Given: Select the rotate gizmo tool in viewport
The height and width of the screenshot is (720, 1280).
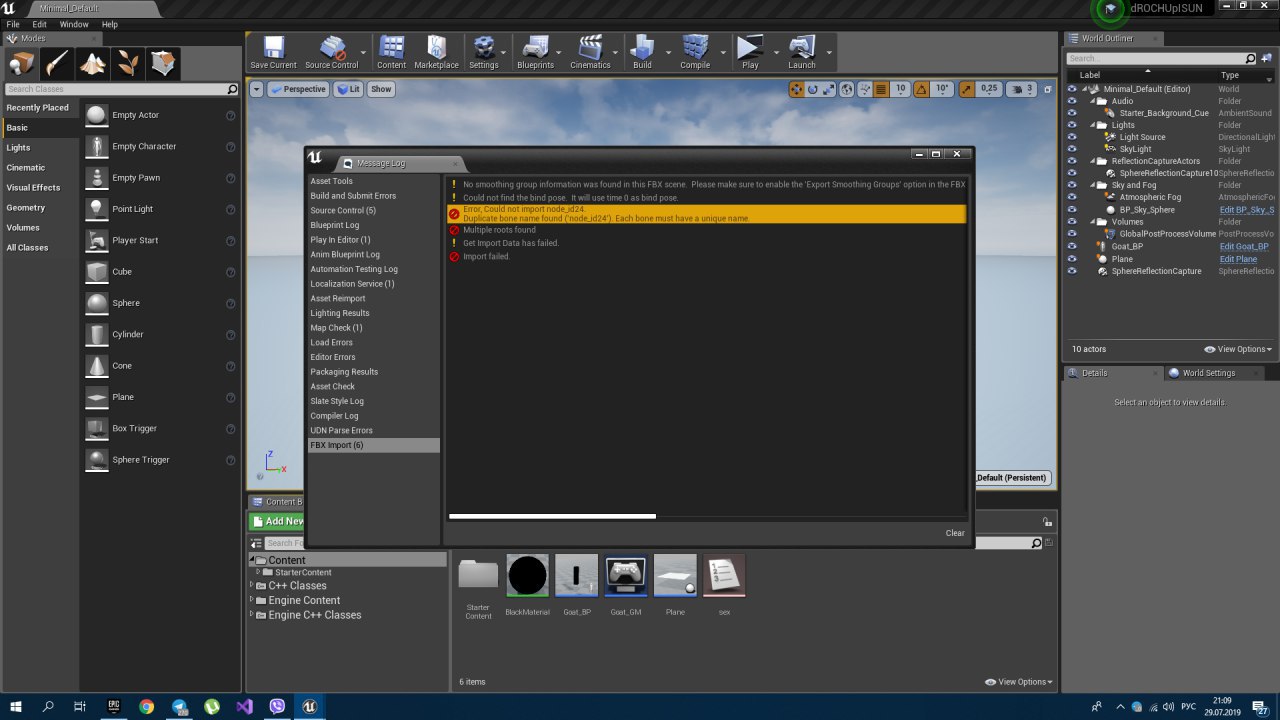Looking at the screenshot, I should coord(813,89).
